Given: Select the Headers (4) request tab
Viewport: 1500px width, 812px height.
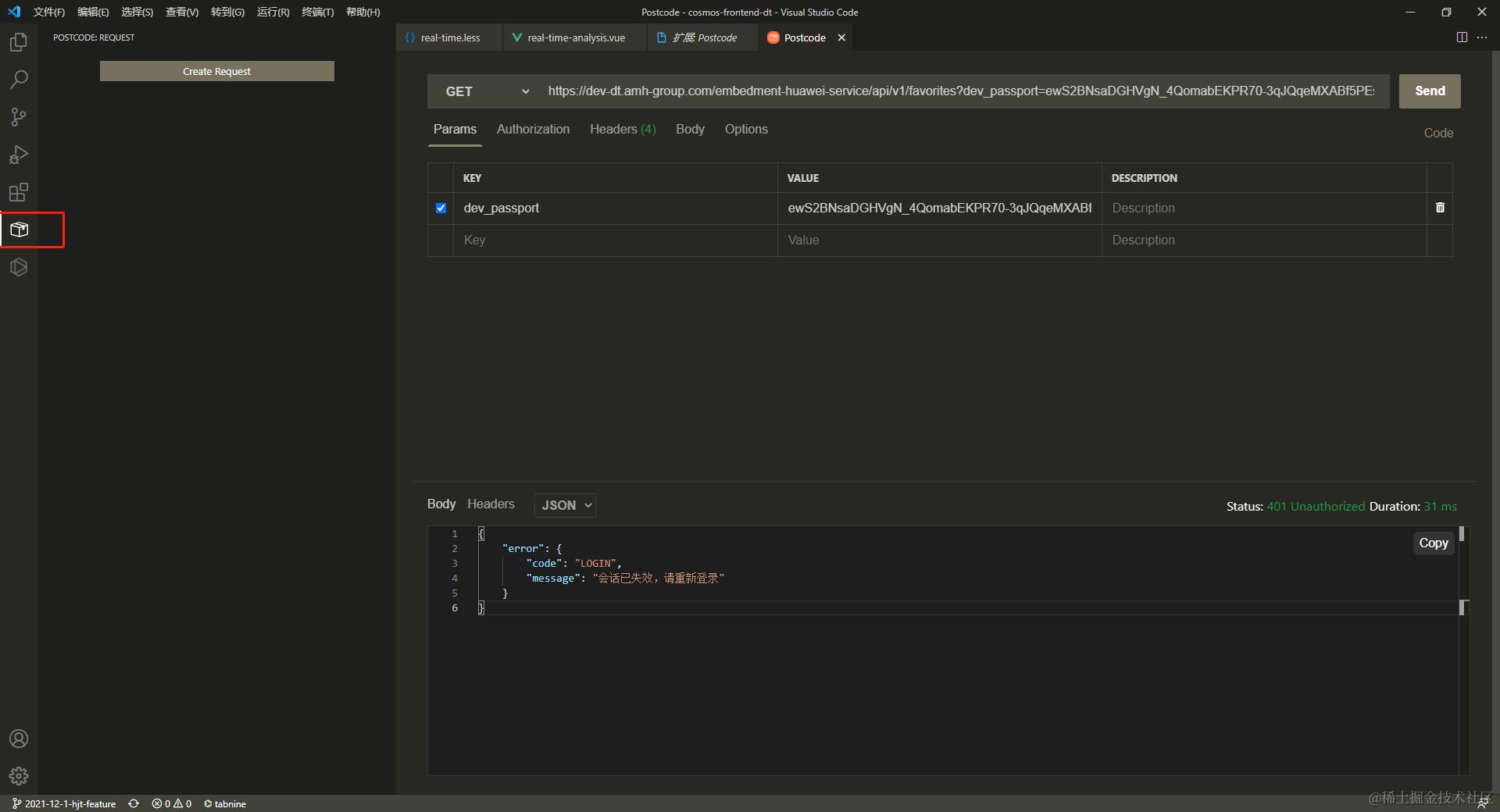Looking at the screenshot, I should [623, 130].
